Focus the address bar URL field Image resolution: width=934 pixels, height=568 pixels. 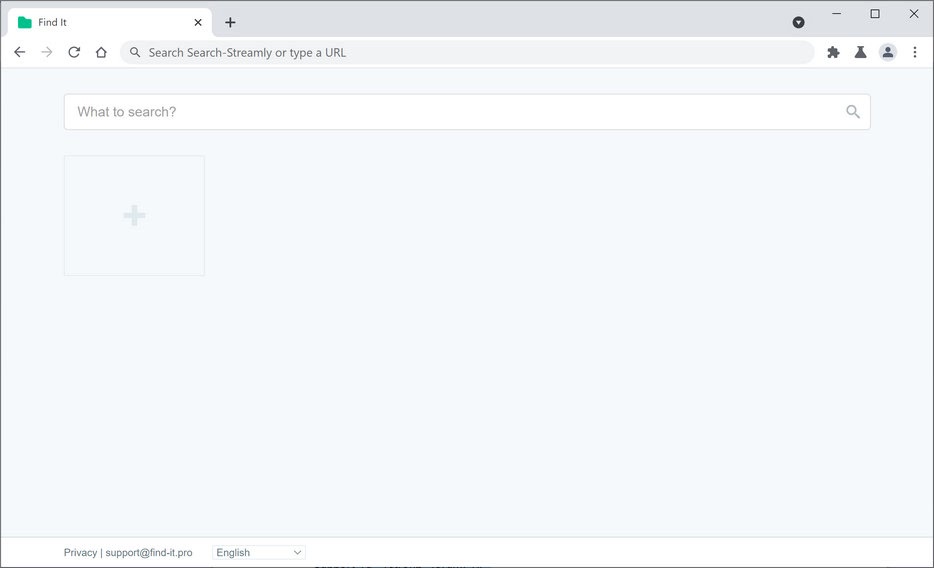pyautogui.click(x=467, y=52)
